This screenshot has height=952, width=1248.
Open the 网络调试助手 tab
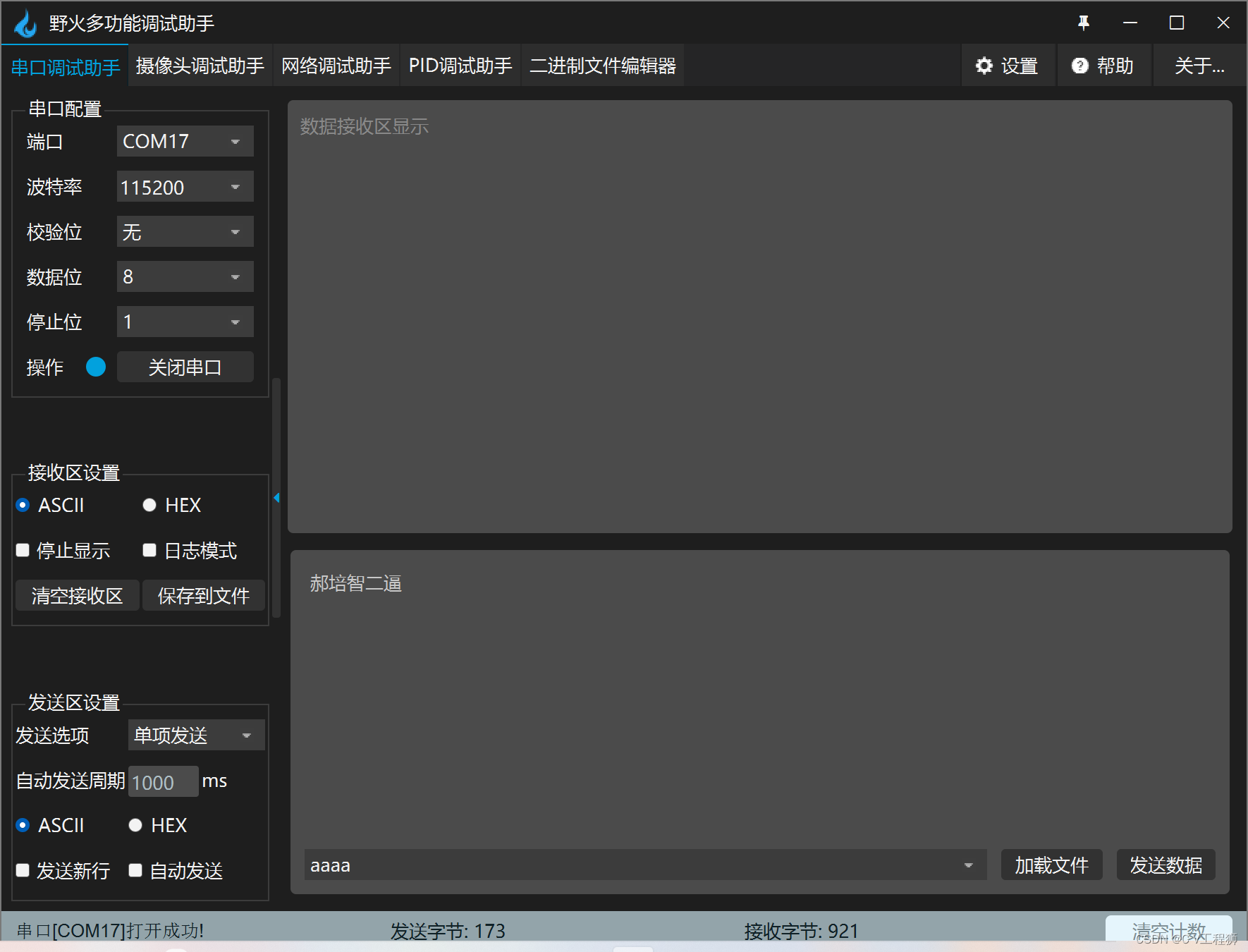(x=336, y=66)
